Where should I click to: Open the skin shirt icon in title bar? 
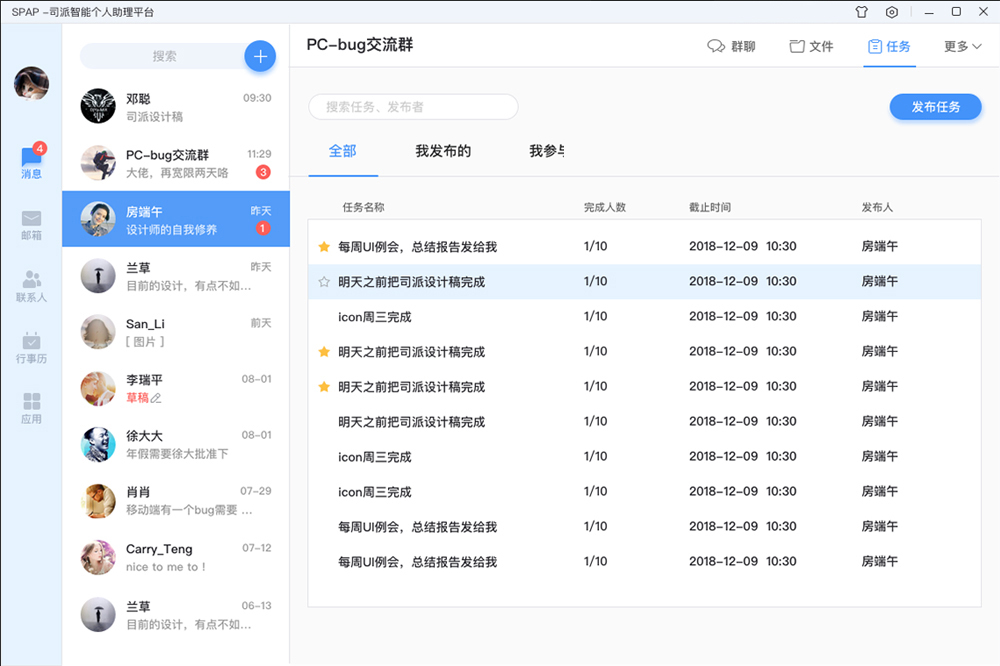click(862, 12)
